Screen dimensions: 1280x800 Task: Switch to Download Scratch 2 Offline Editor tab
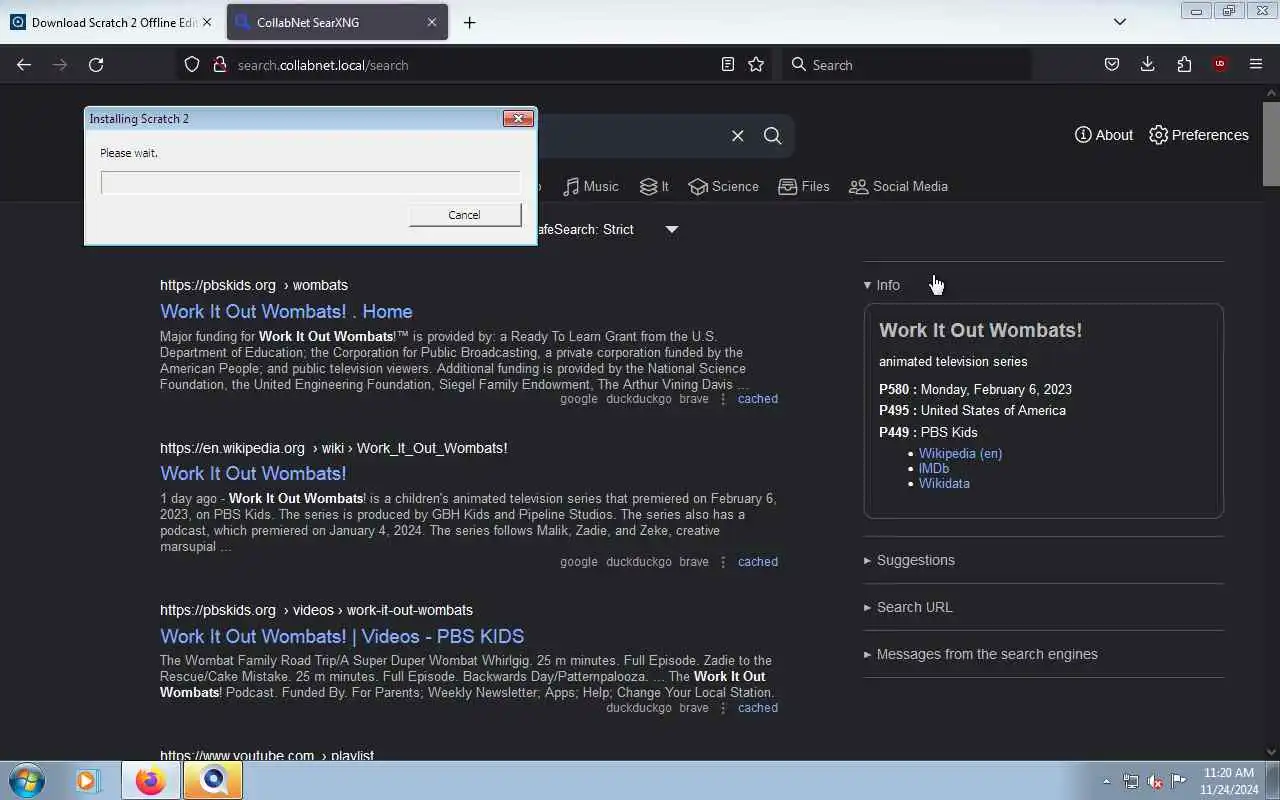(112, 22)
